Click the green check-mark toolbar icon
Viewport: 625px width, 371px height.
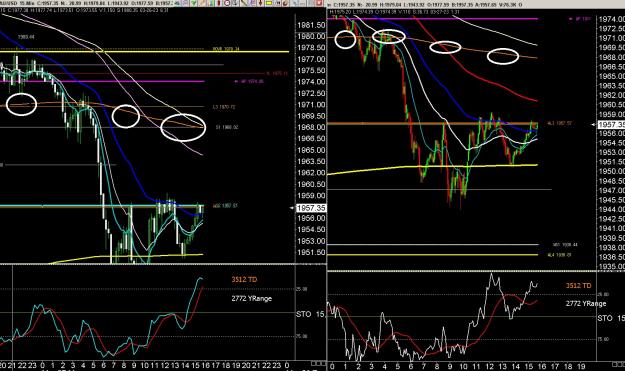(x=194, y=3)
